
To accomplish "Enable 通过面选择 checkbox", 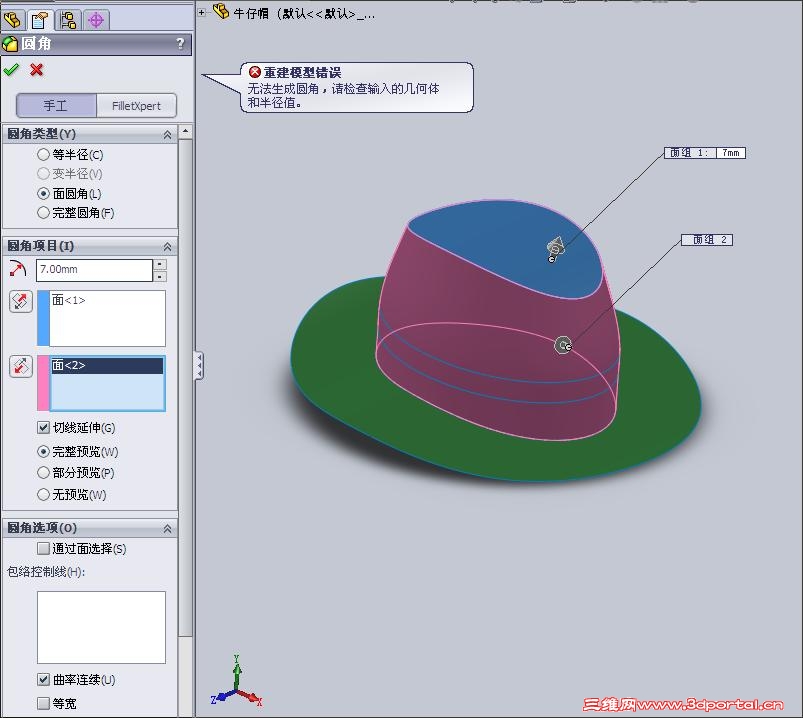I will 44,548.
